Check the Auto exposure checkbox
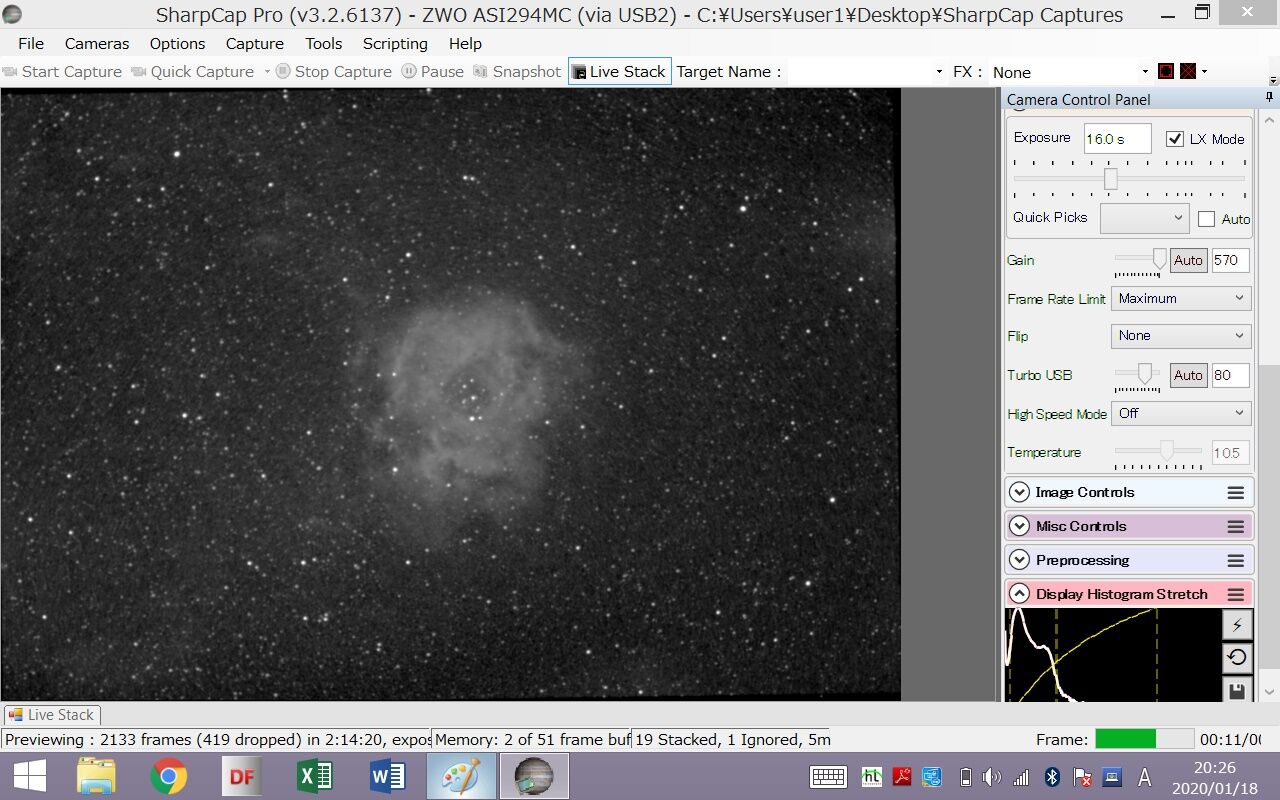 1207,219
